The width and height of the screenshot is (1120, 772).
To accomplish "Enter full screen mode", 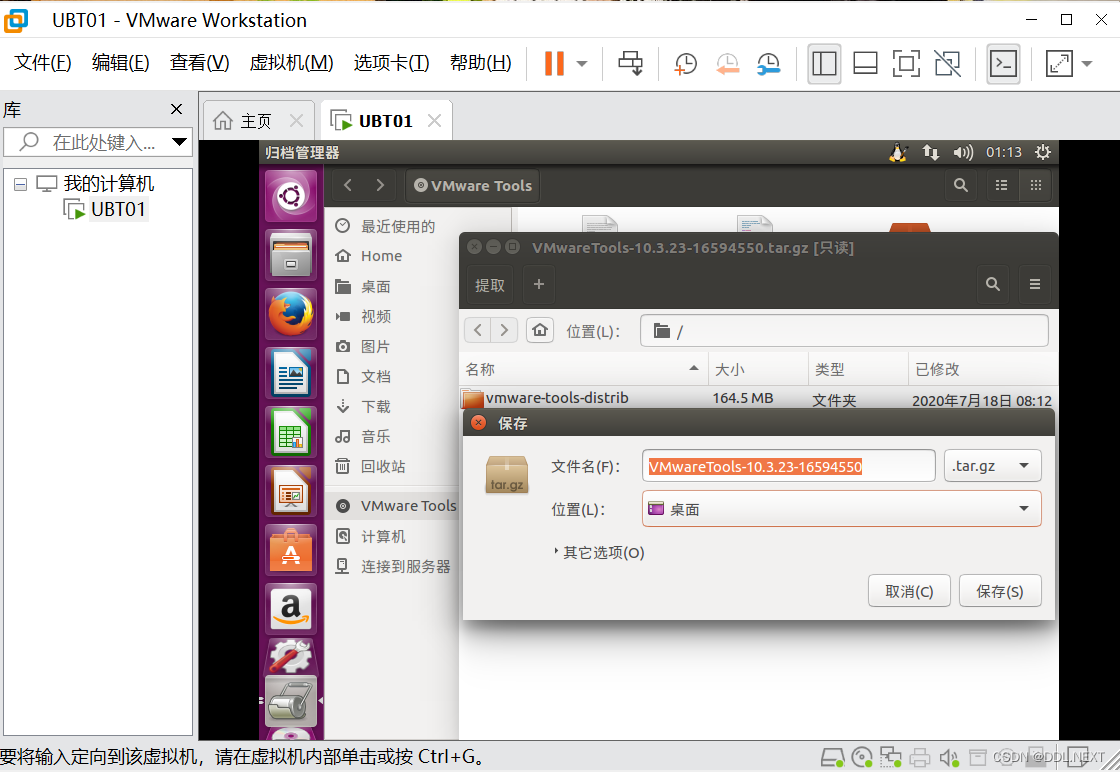I will [906, 64].
